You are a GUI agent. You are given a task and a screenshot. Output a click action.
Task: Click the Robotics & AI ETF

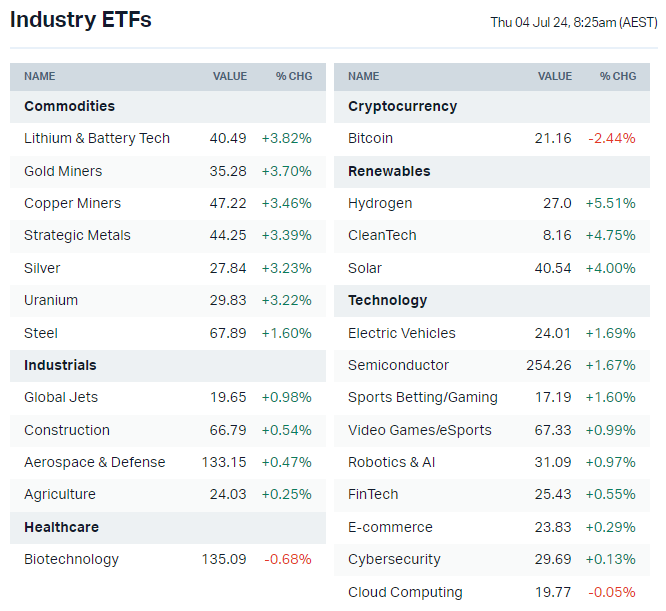coord(391,462)
